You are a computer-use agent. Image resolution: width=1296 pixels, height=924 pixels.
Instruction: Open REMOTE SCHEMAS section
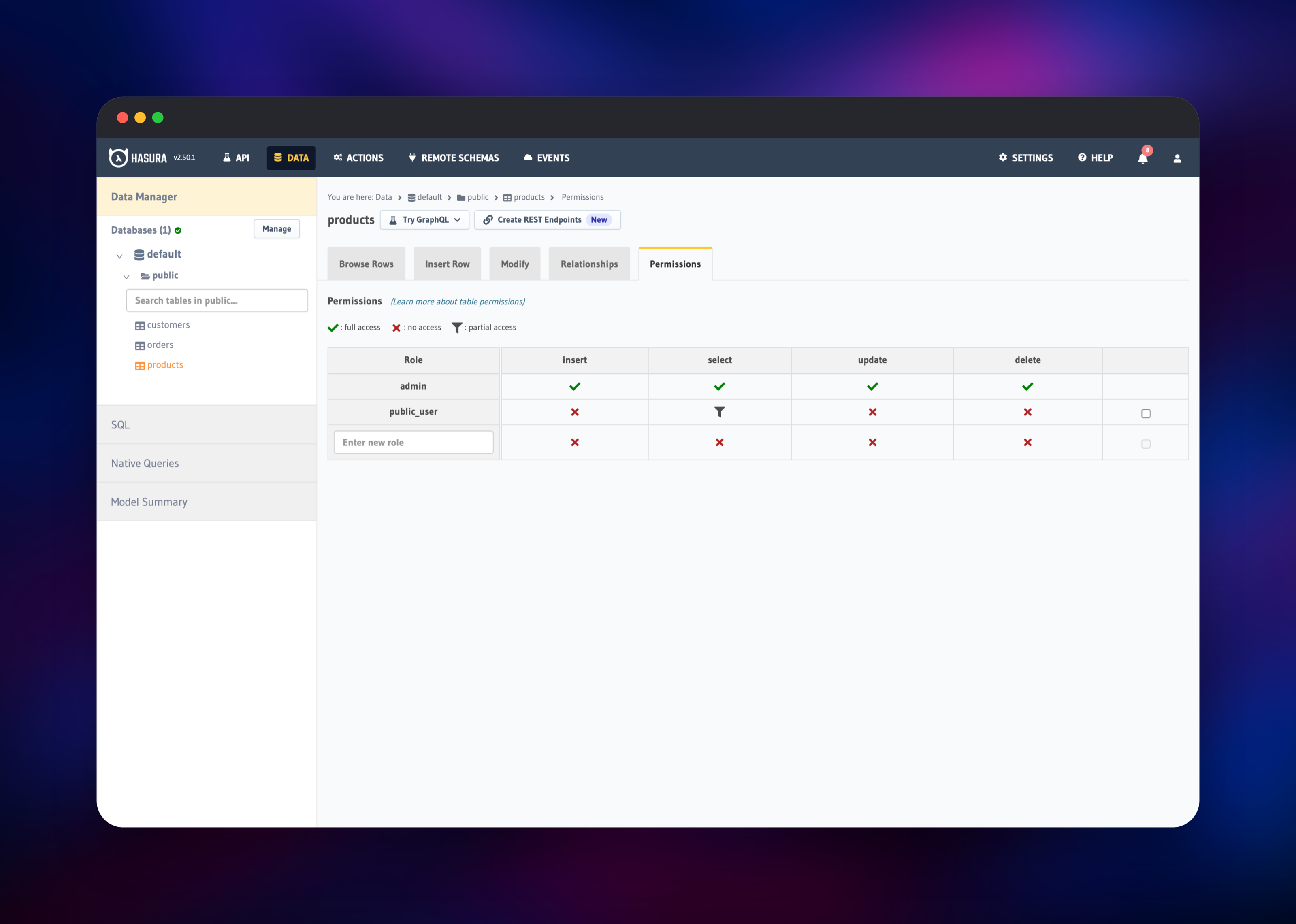(454, 158)
